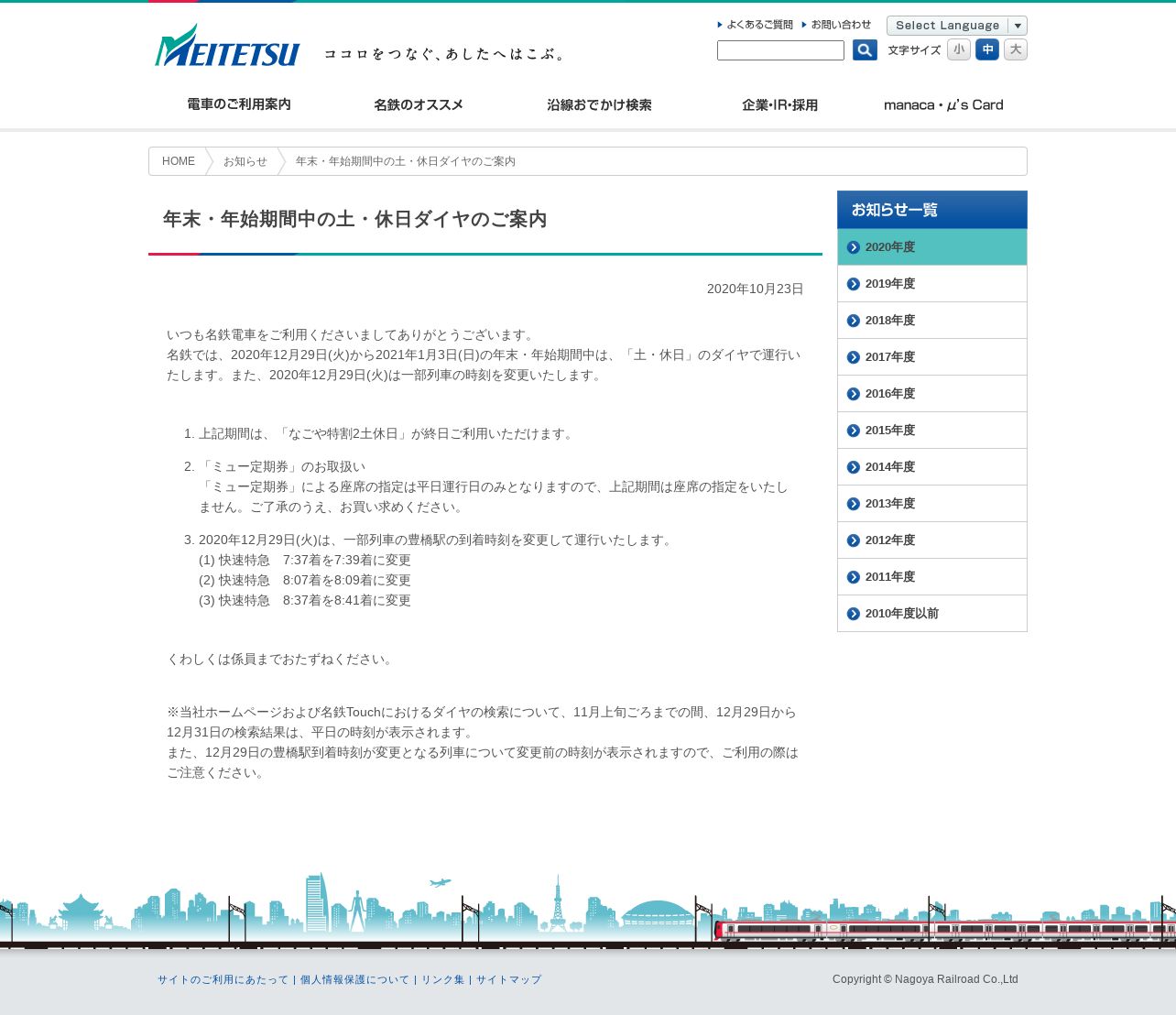
Task: Open the お問い合わせ link
Action: pos(837,25)
